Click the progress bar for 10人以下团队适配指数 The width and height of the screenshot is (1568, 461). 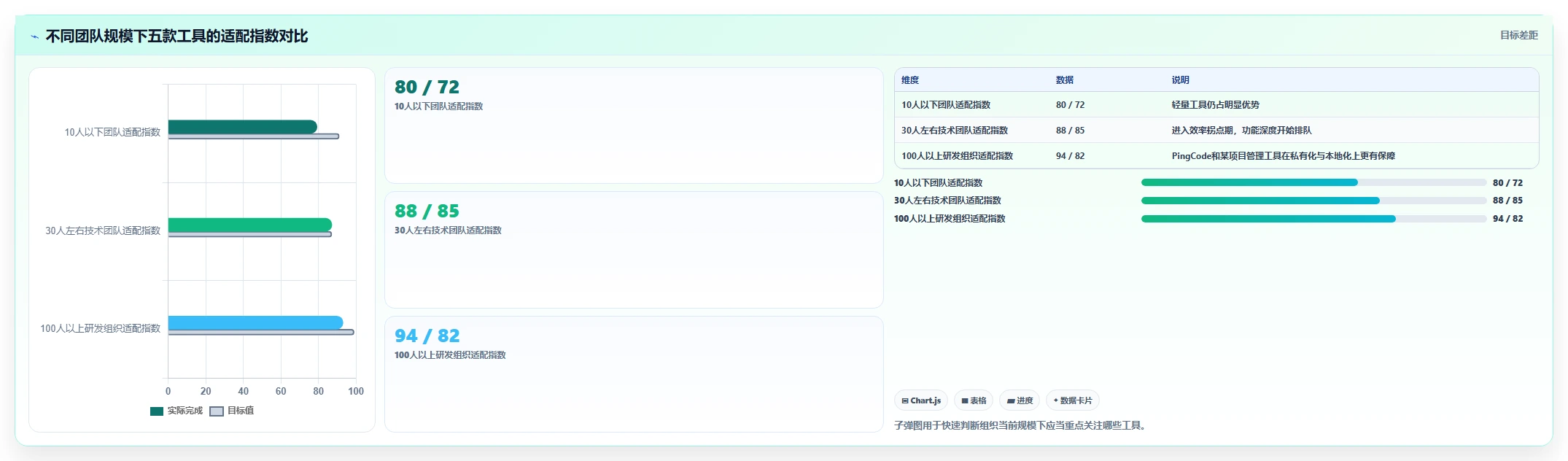[x=1313, y=182]
